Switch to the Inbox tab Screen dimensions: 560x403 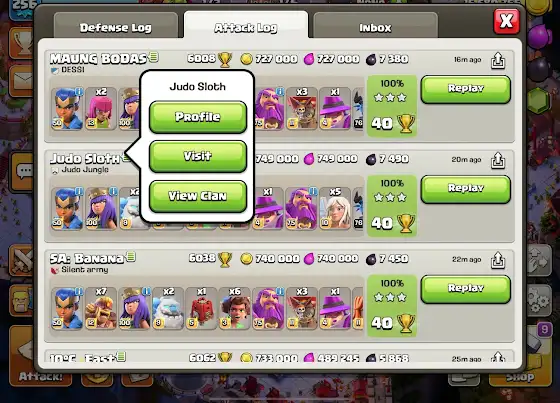point(375,27)
